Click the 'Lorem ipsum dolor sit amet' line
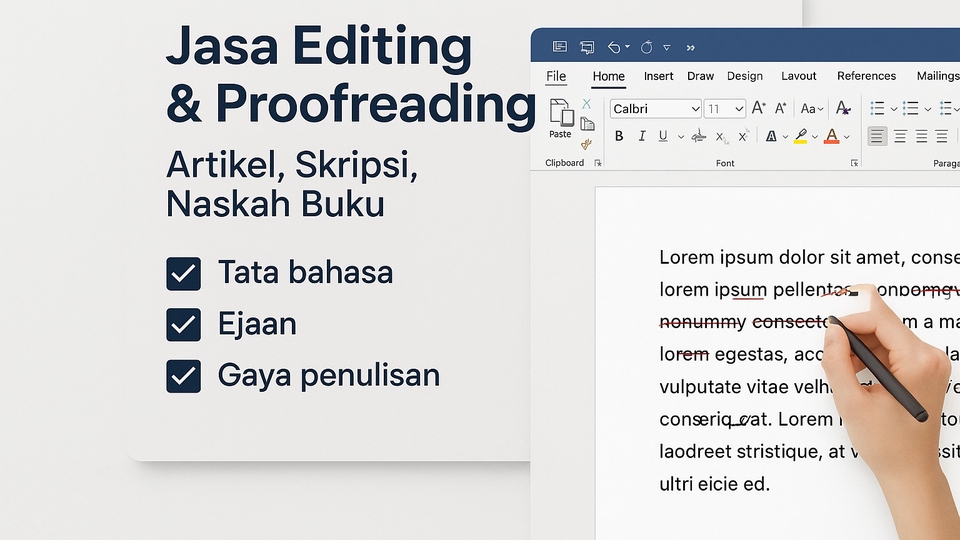The image size is (960, 540). (x=809, y=257)
